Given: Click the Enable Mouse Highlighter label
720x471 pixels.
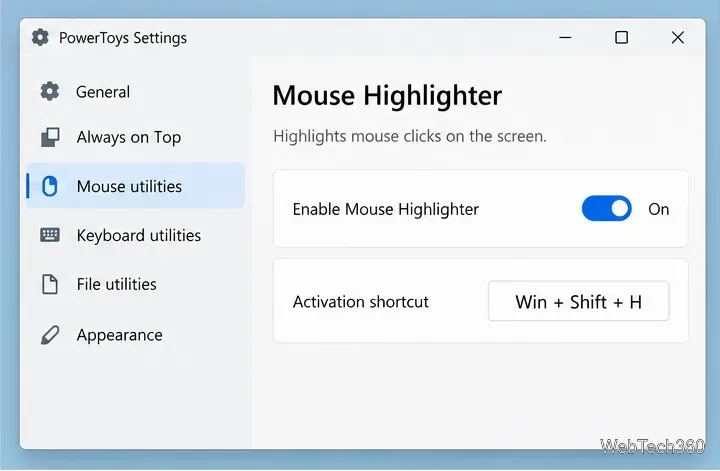Looking at the screenshot, I should (386, 209).
